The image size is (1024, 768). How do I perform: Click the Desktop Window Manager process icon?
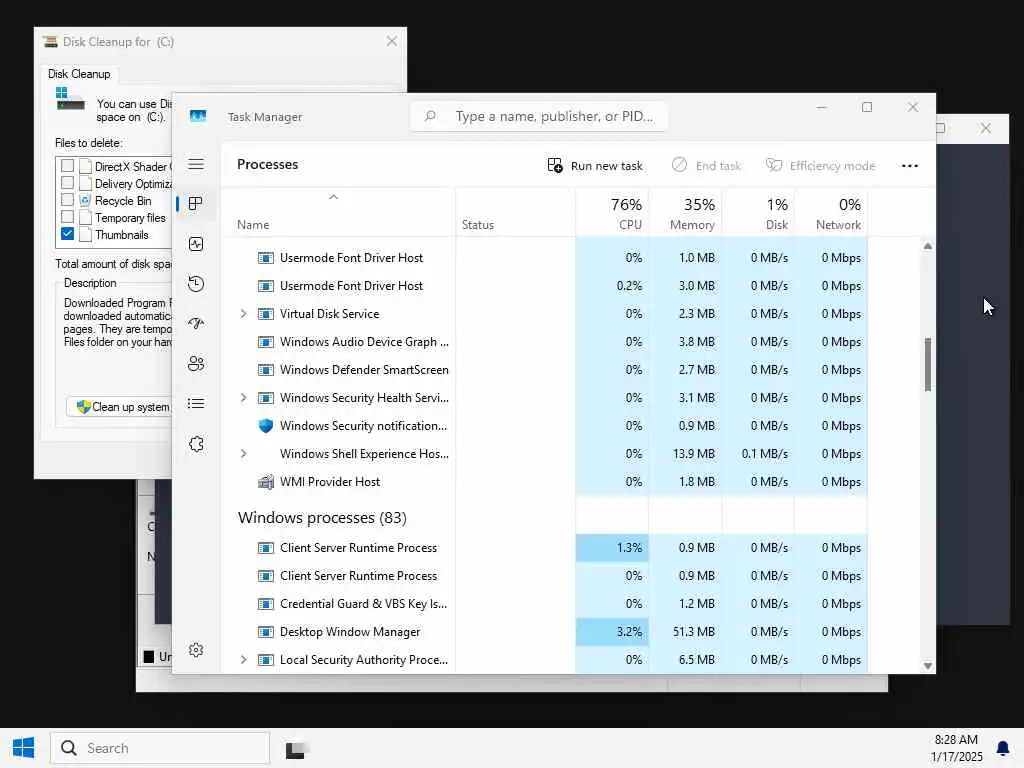(266, 632)
